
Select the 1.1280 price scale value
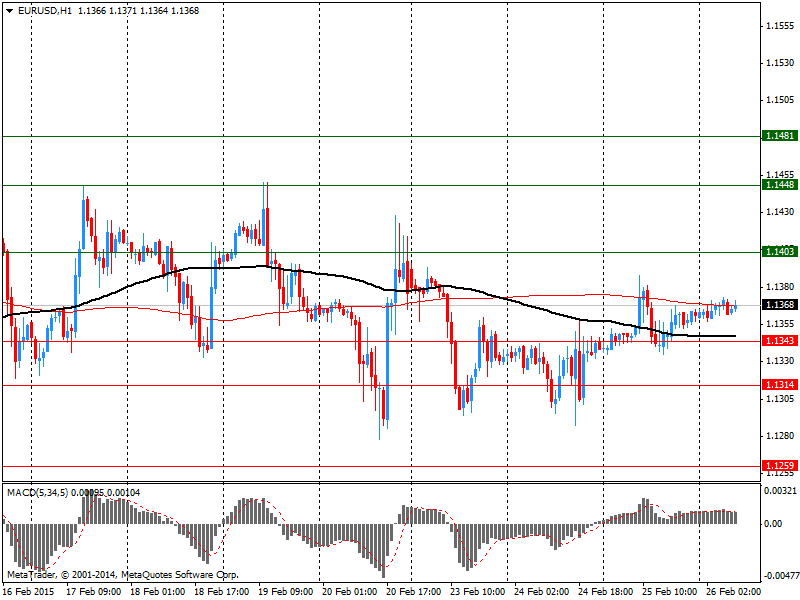click(781, 436)
